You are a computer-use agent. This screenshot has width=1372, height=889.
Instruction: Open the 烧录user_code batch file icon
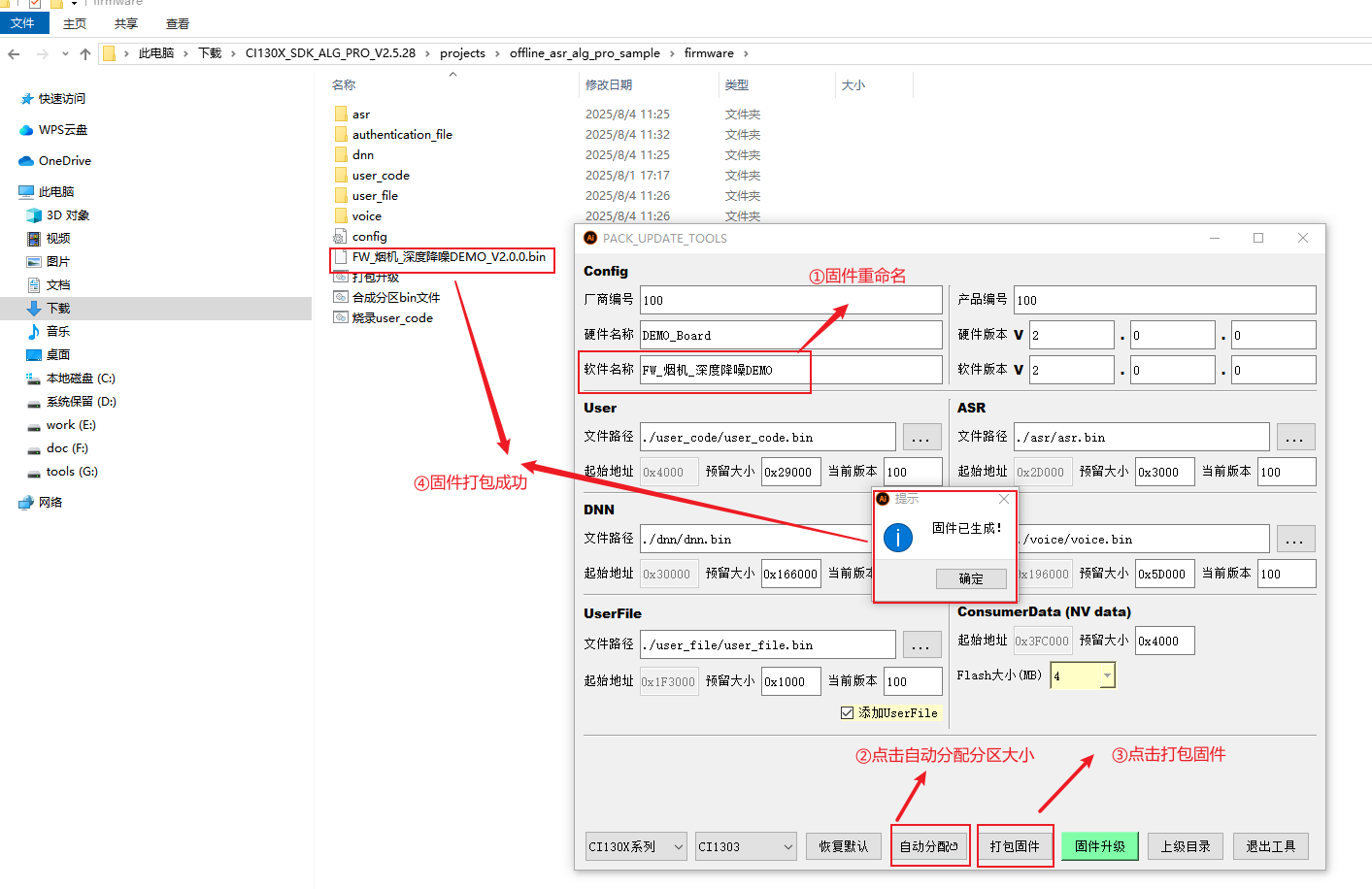[x=340, y=317]
